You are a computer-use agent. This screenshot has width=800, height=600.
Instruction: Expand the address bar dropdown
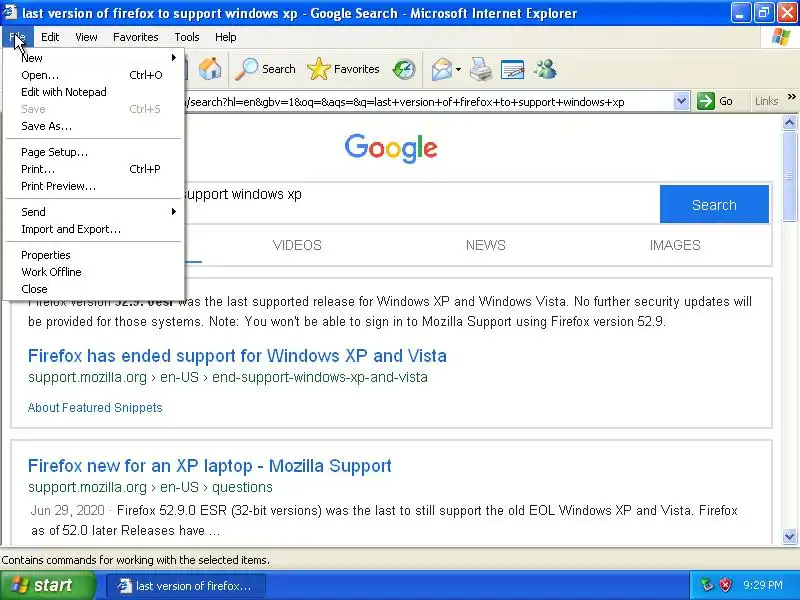[681, 101]
